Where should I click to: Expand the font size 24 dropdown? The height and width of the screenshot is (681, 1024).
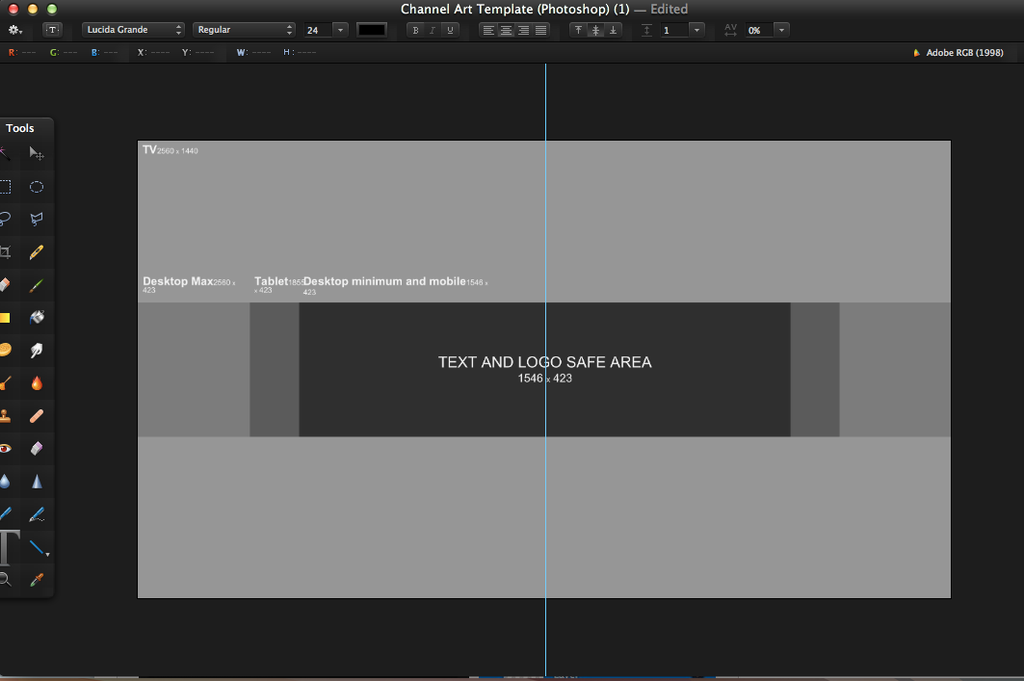click(x=340, y=30)
